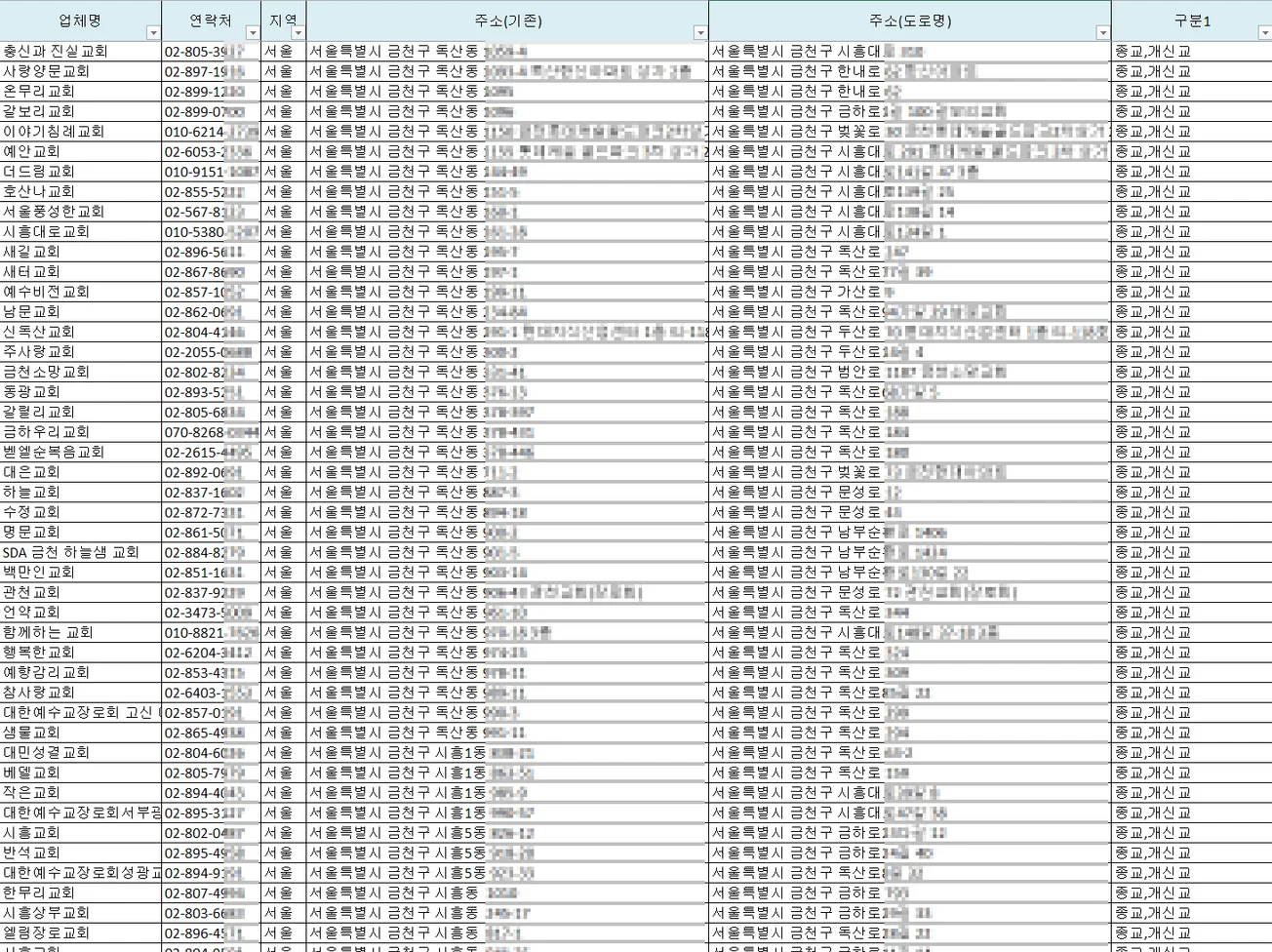Select the 반석교회 cell
This screenshot has width=1272, height=952.
(x=81, y=853)
